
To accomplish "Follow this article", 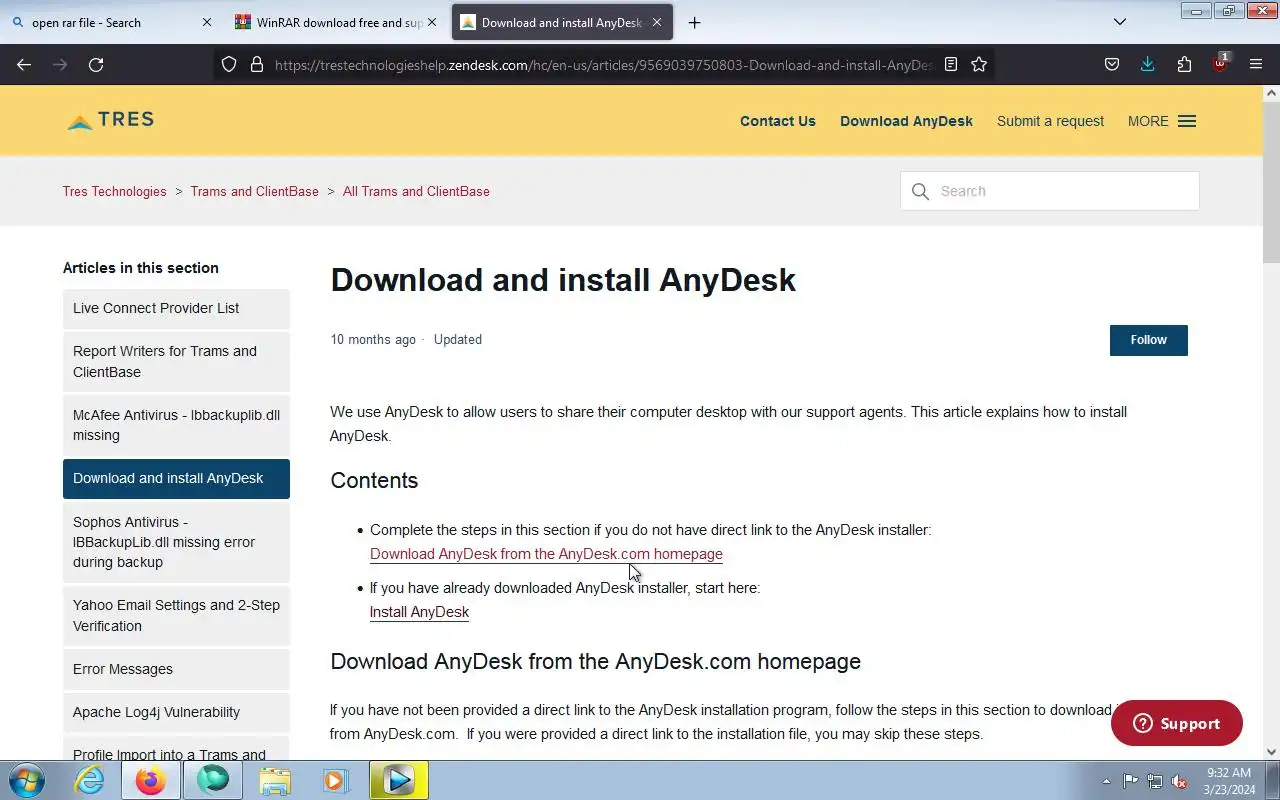I will tap(1148, 340).
